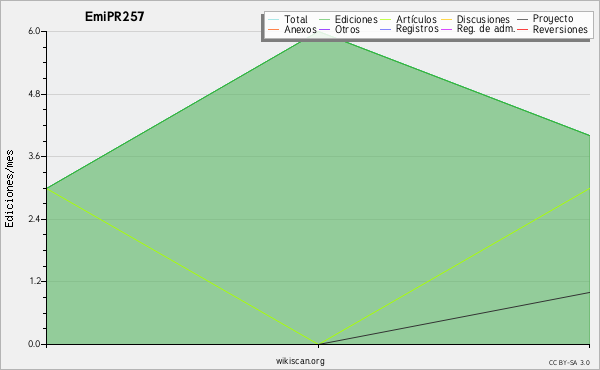The height and width of the screenshot is (370, 600).
Task: Click the Reg. de adm. magenta swatch
Action: tap(447, 29)
